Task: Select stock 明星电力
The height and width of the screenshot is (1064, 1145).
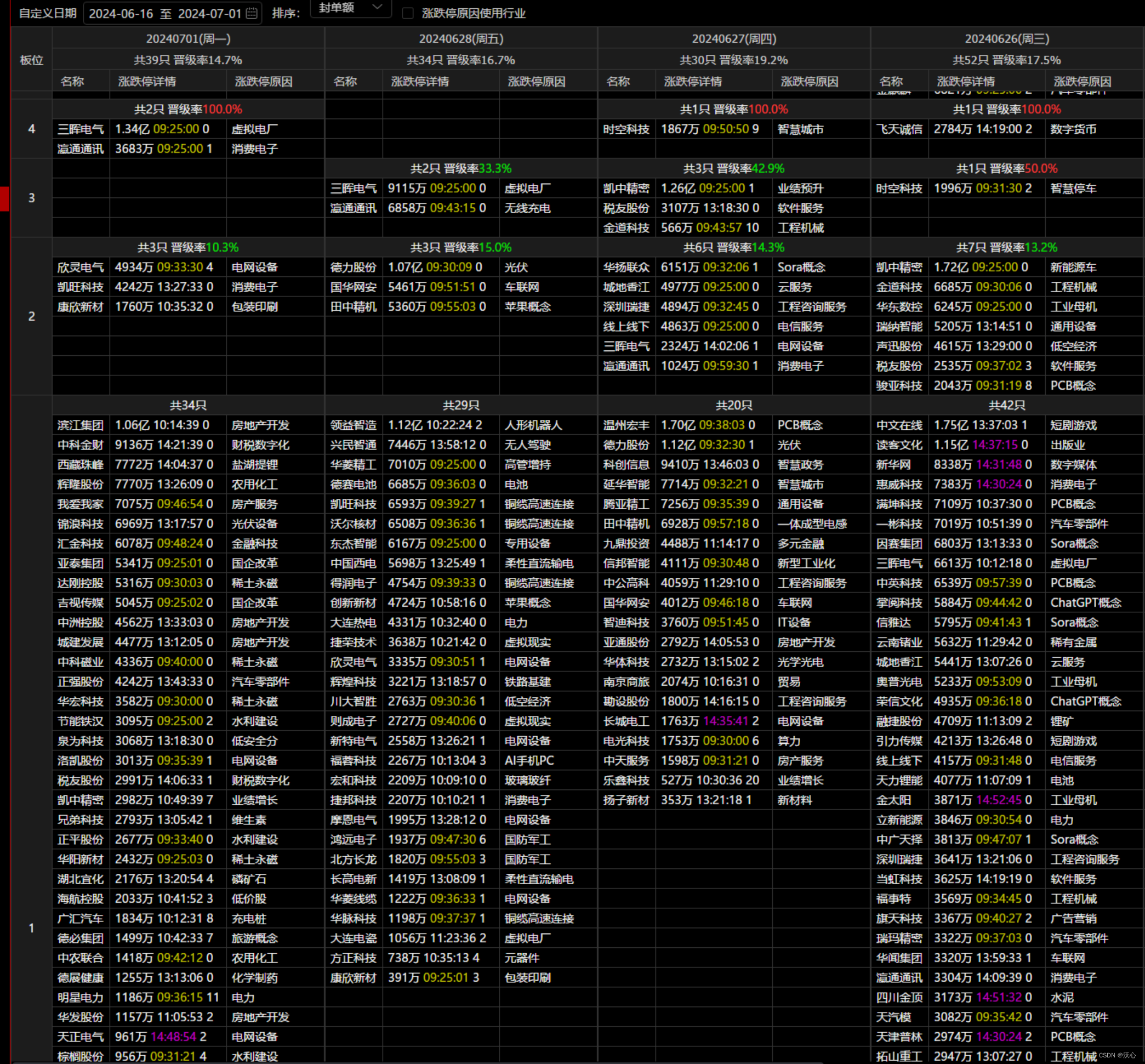Action: pos(81,997)
